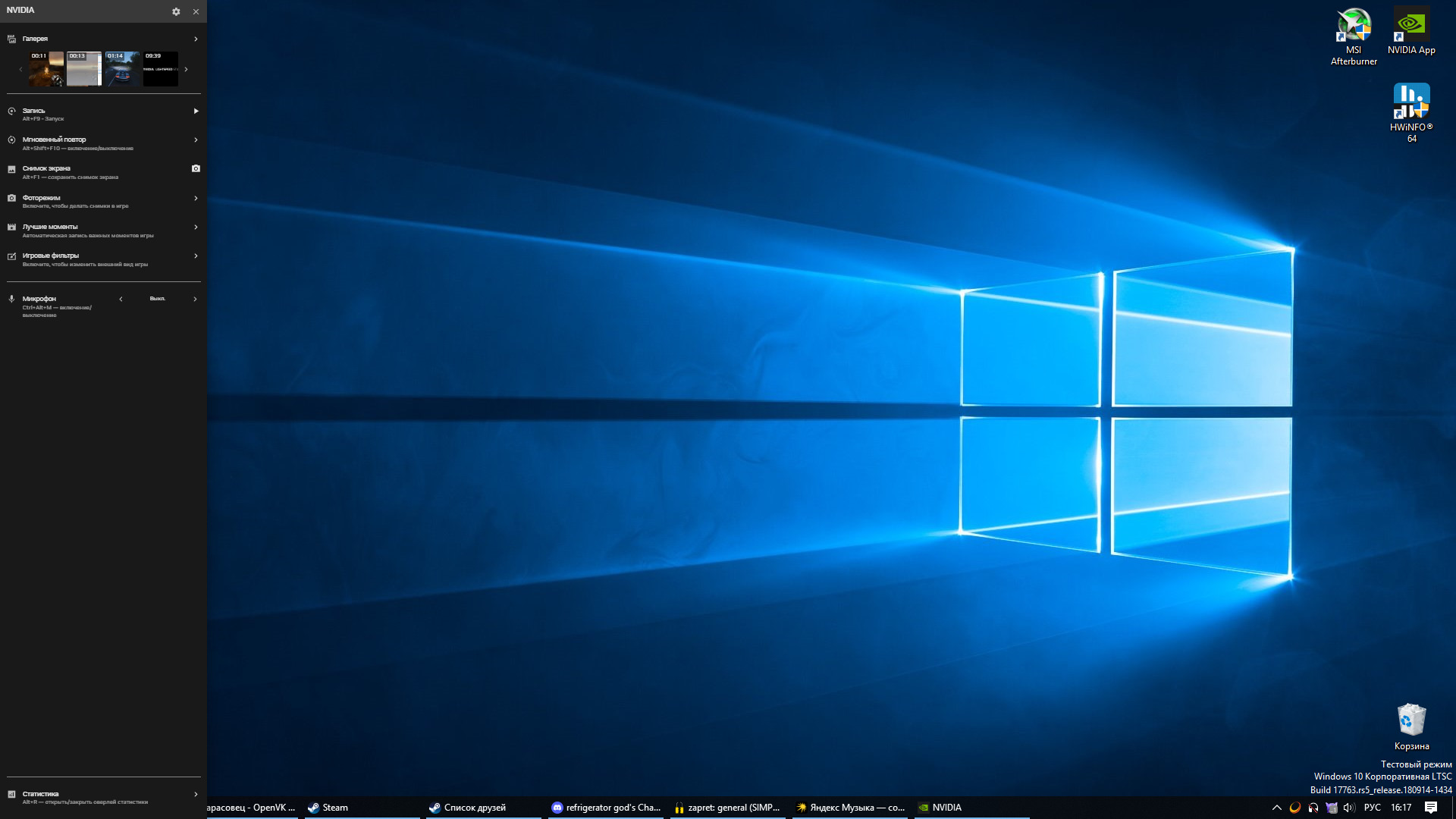Image resolution: width=1456 pixels, height=819 pixels.
Task: Expand the Фоторежим chevron
Action: [196, 198]
